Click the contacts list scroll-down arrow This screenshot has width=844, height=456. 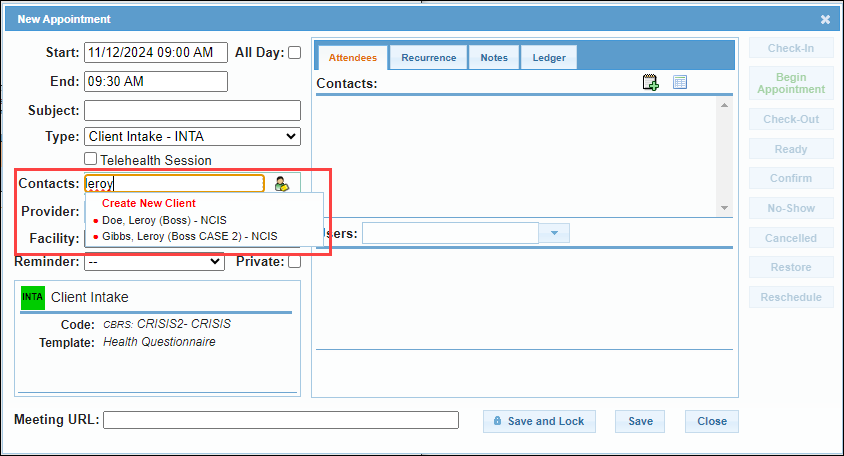coord(725,208)
